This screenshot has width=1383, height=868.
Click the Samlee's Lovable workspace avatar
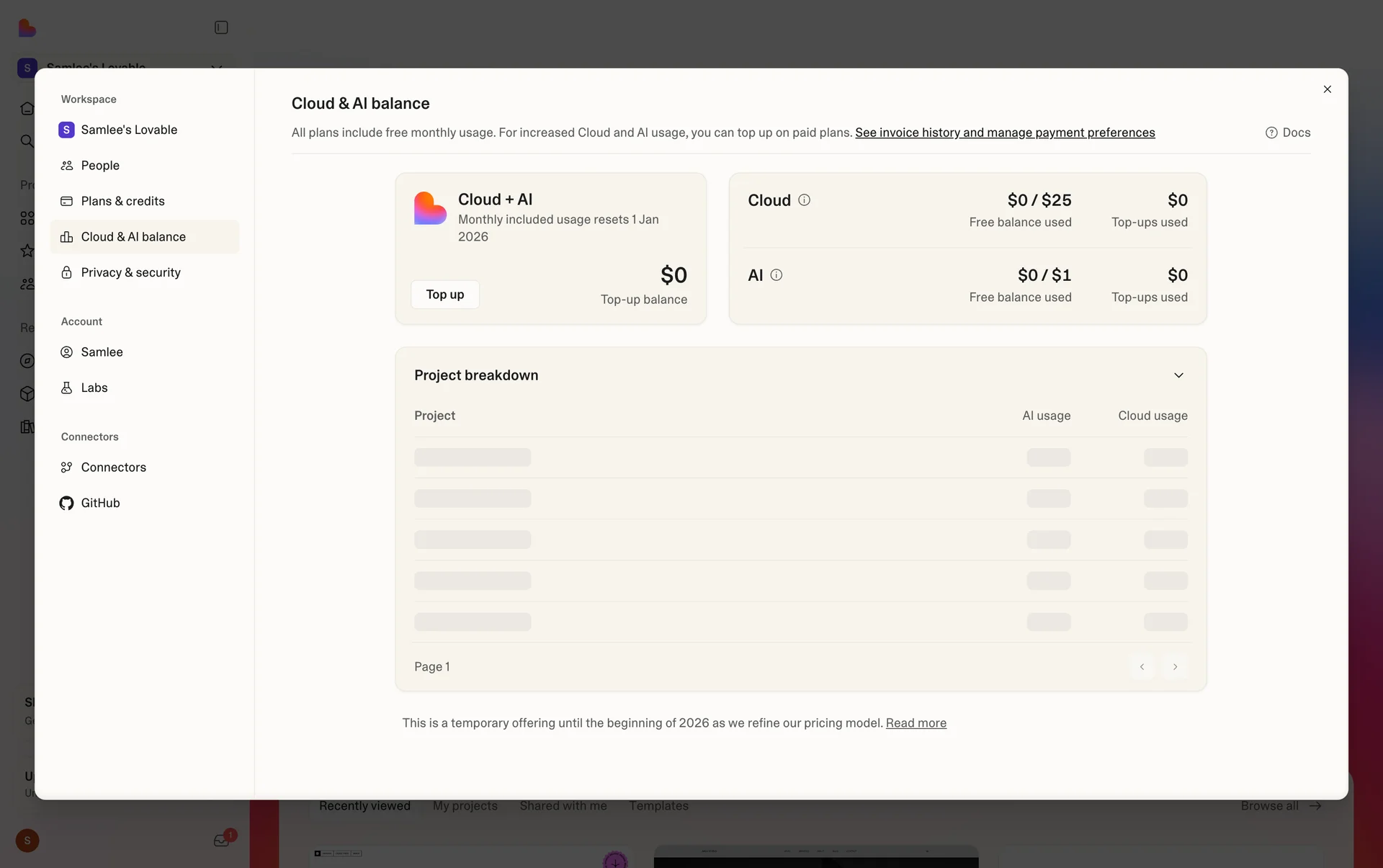tap(66, 130)
